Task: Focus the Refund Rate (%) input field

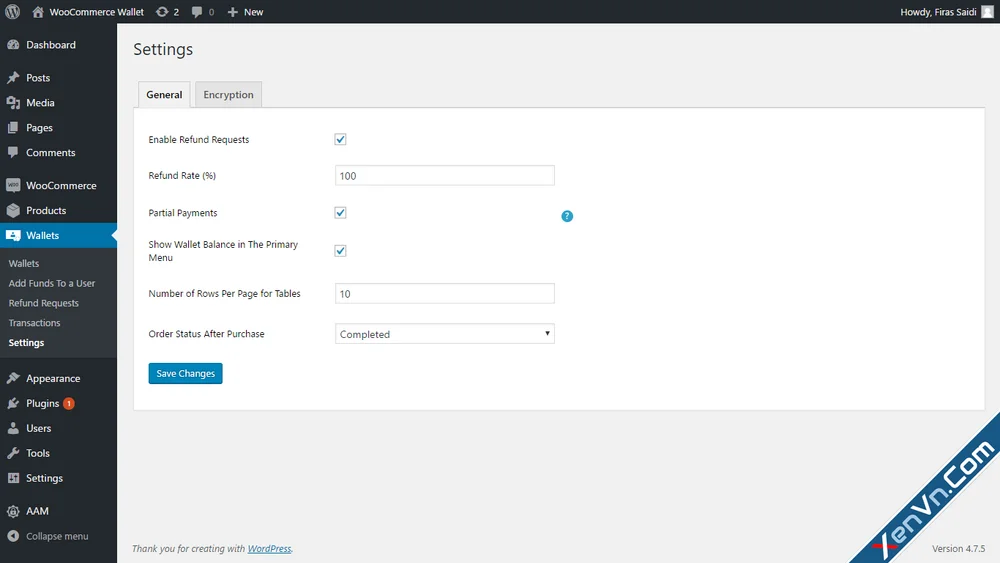Action: coord(445,175)
